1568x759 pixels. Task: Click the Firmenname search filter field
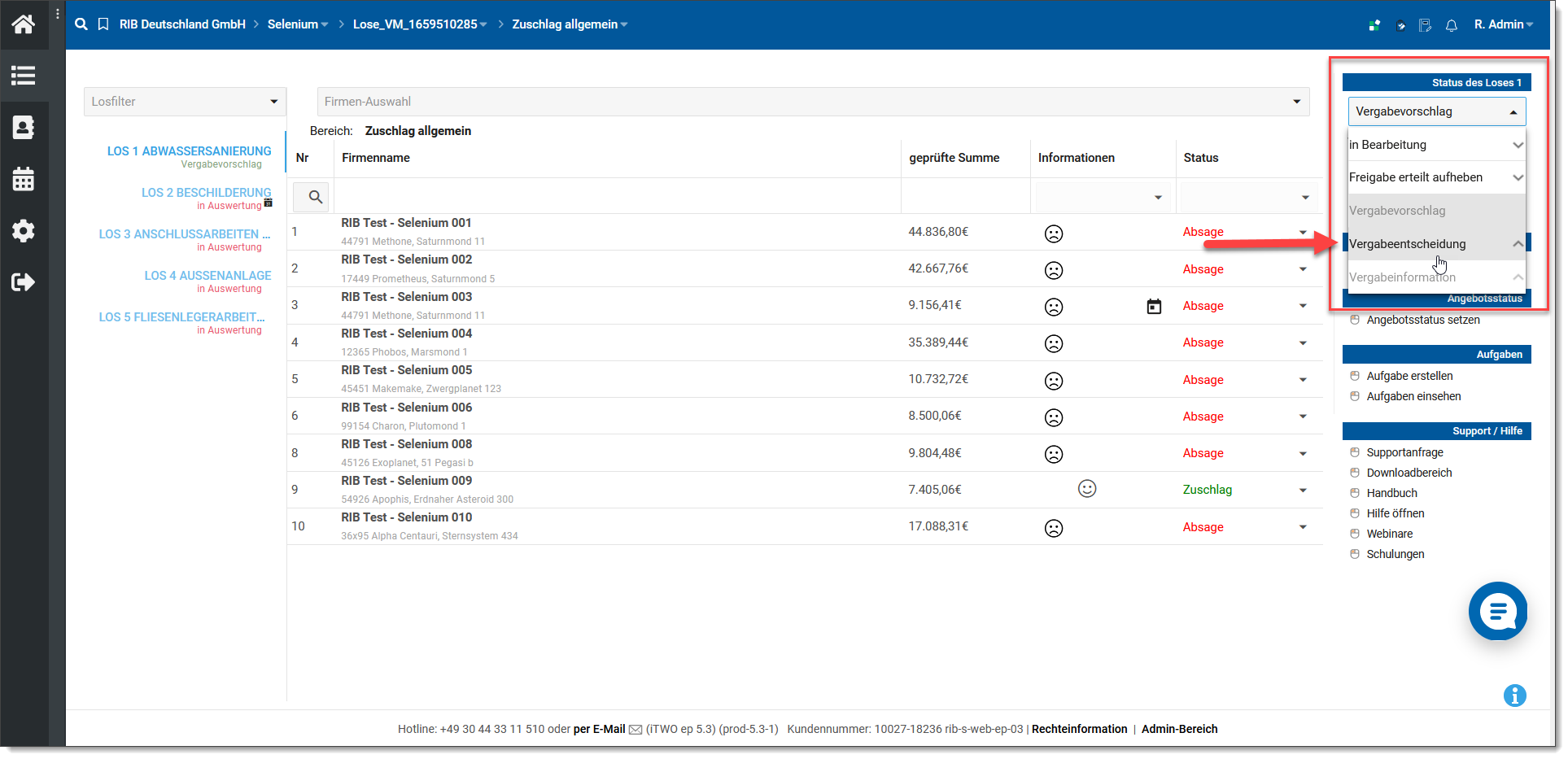(x=616, y=197)
